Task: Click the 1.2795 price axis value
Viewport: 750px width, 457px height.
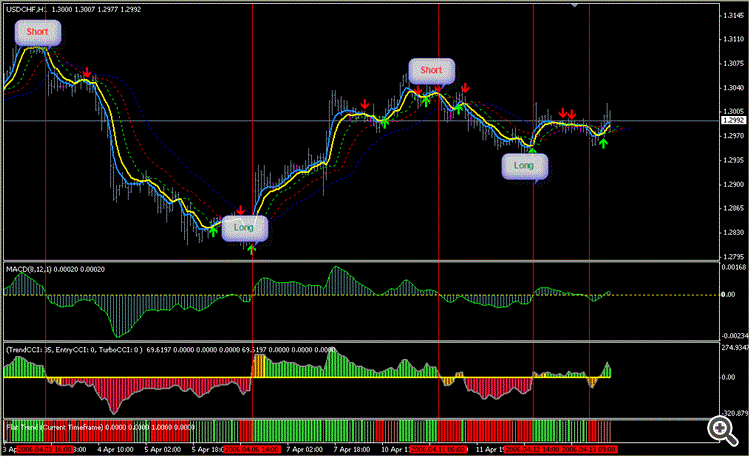Action: [733, 256]
